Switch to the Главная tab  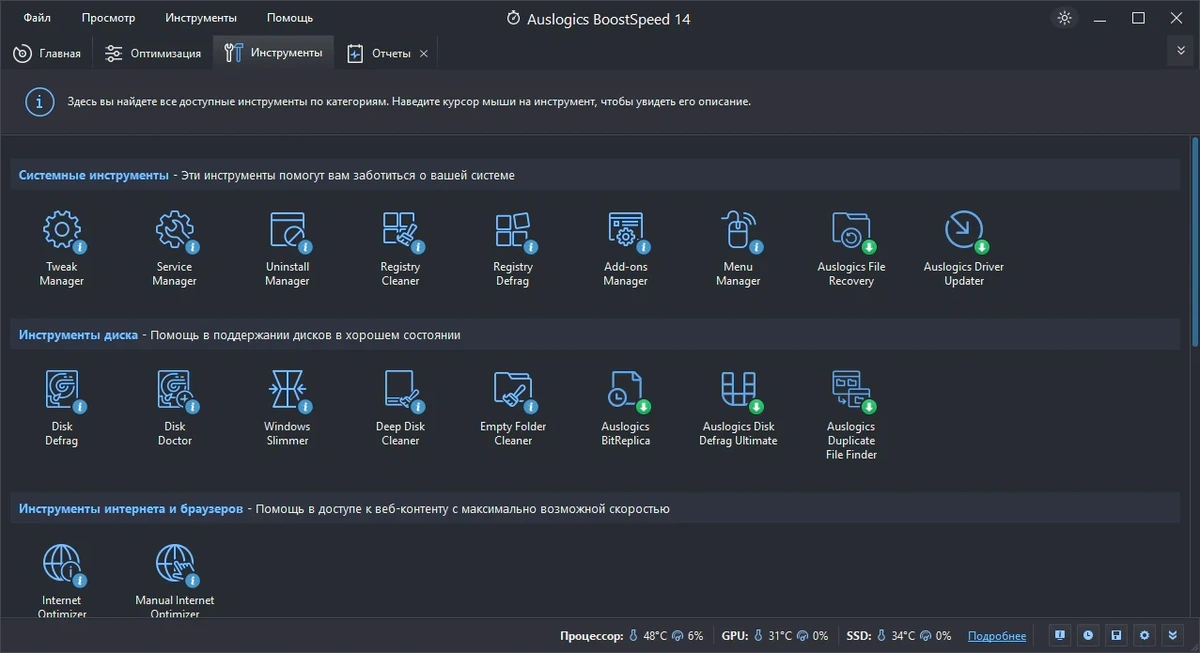(47, 53)
